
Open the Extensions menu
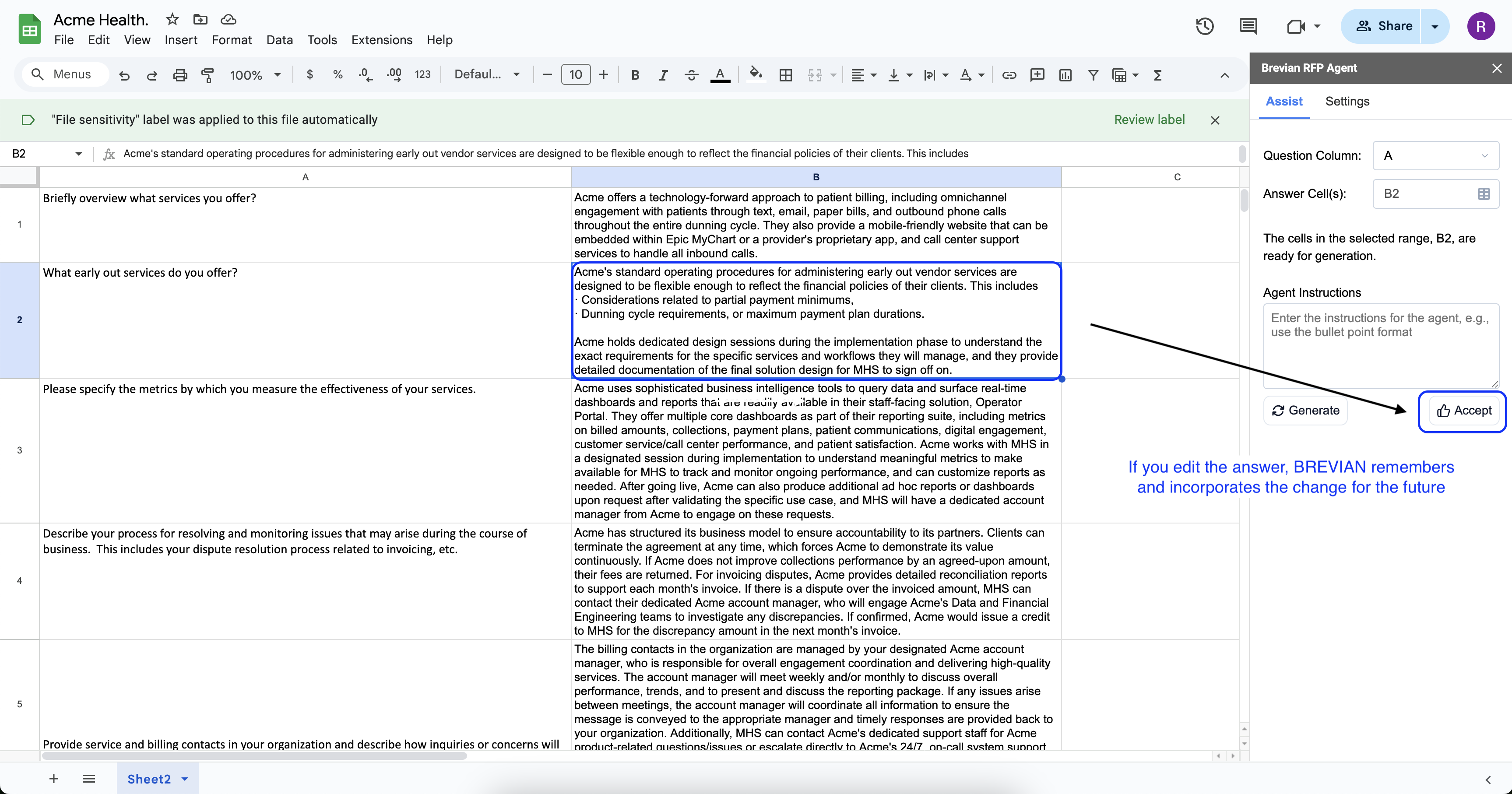click(382, 40)
